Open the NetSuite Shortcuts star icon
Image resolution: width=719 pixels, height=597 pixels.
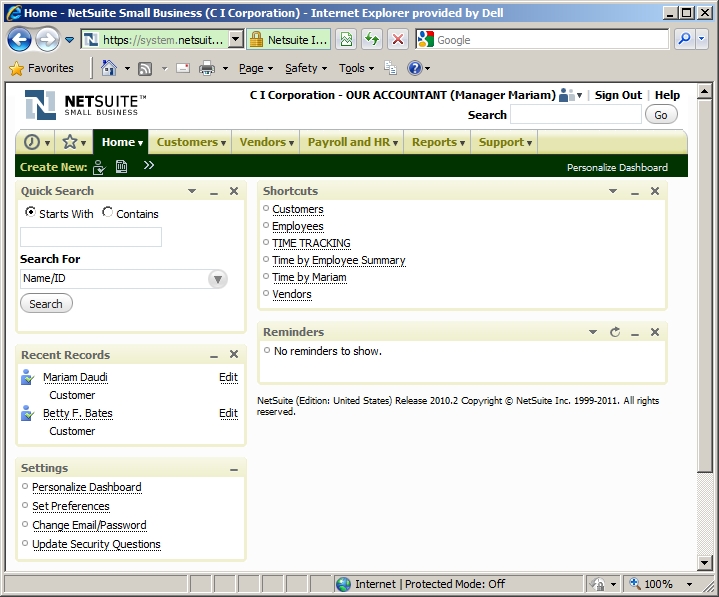70,142
